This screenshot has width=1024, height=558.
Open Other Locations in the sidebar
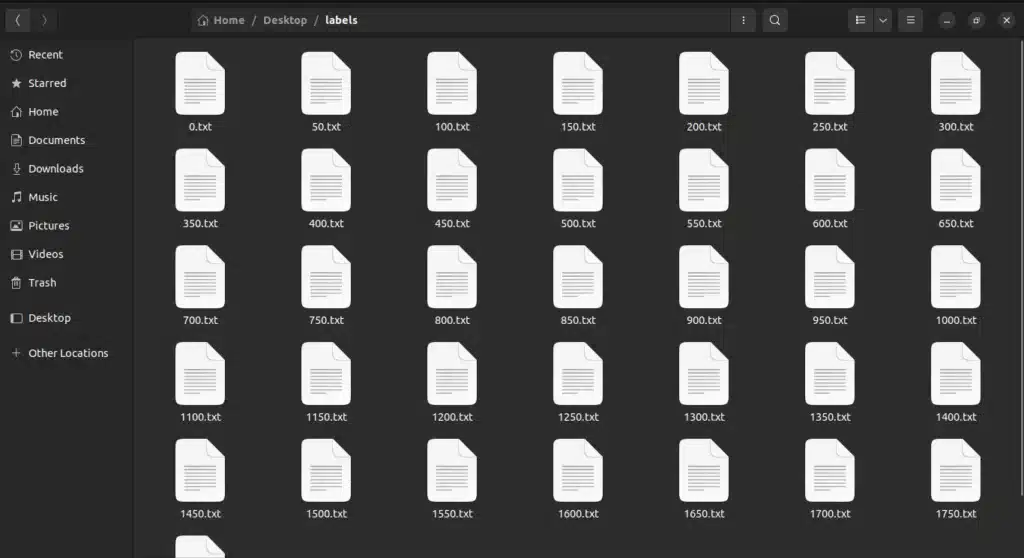coord(67,353)
